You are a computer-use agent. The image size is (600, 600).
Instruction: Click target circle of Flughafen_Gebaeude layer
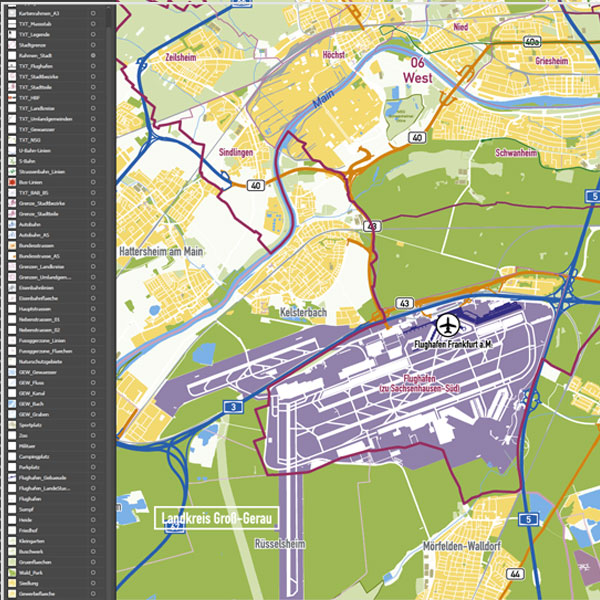click(93, 478)
